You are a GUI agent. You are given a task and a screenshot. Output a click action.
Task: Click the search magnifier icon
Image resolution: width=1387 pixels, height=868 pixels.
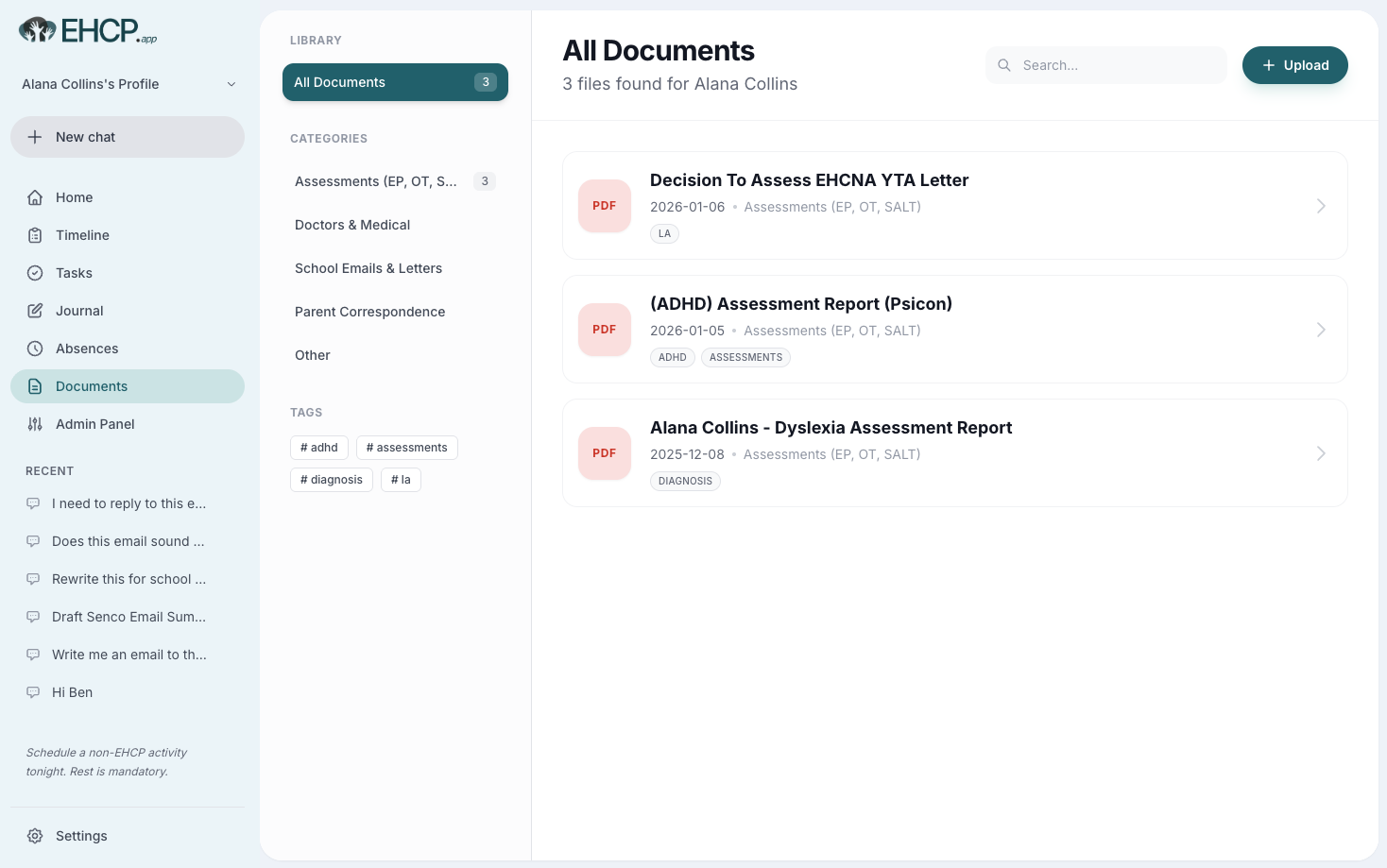(x=1004, y=65)
